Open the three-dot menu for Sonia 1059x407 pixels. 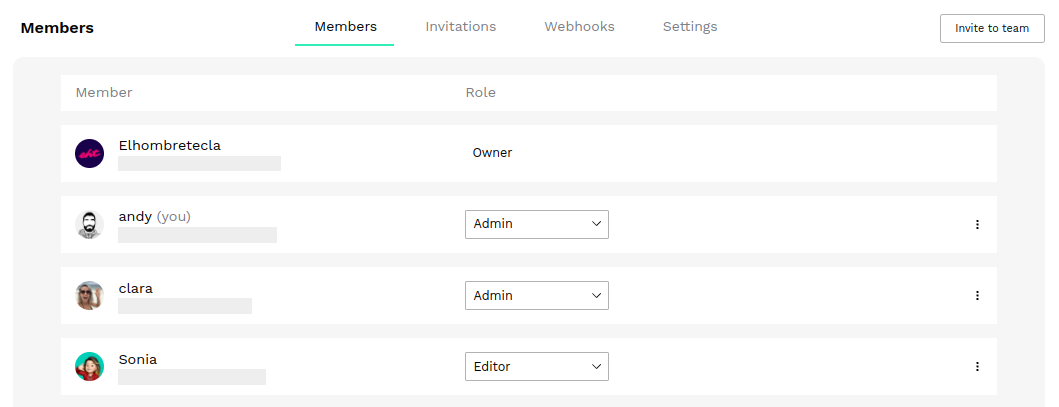[977, 367]
